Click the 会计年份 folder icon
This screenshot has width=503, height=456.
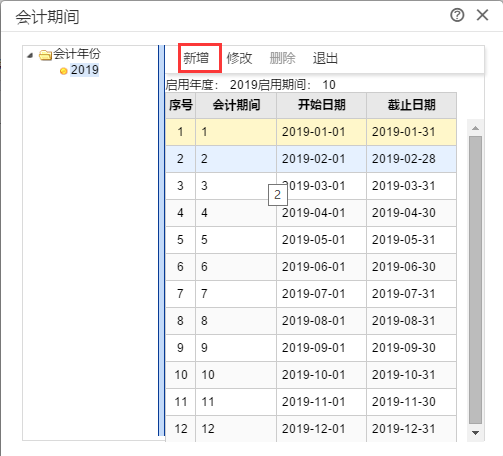point(45,55)
